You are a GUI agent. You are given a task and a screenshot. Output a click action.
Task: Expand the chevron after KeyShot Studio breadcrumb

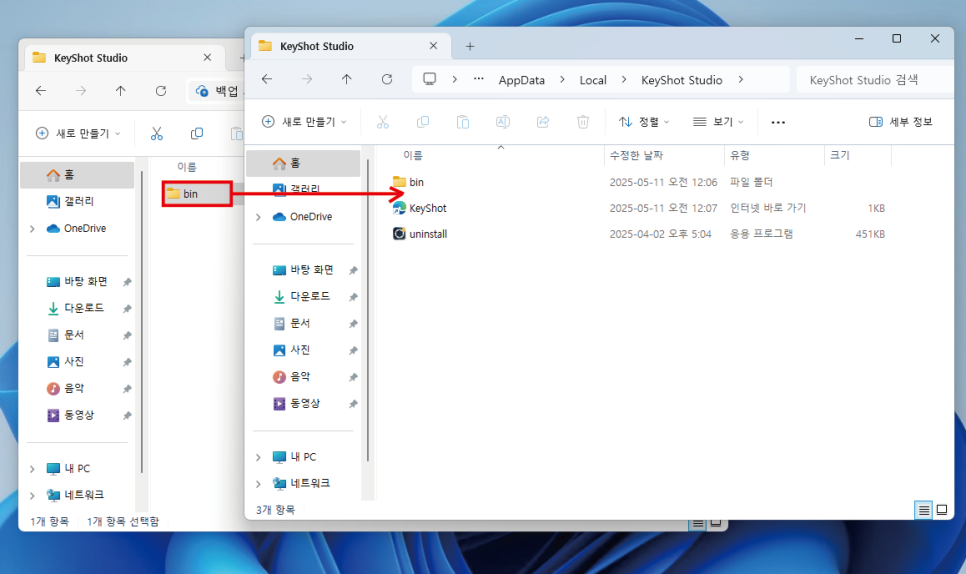(741, 79)
